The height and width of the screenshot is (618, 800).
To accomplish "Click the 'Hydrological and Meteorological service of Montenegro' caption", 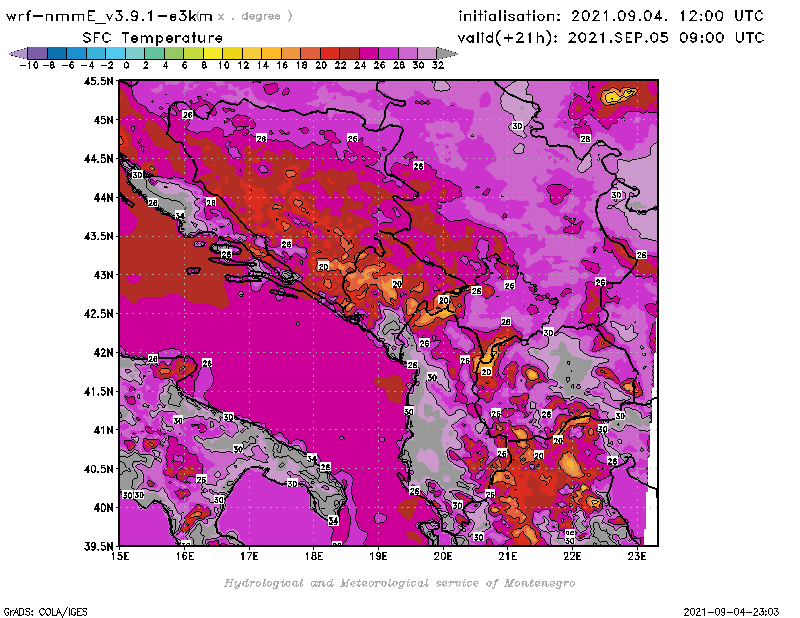I will [x=399, y=583].
